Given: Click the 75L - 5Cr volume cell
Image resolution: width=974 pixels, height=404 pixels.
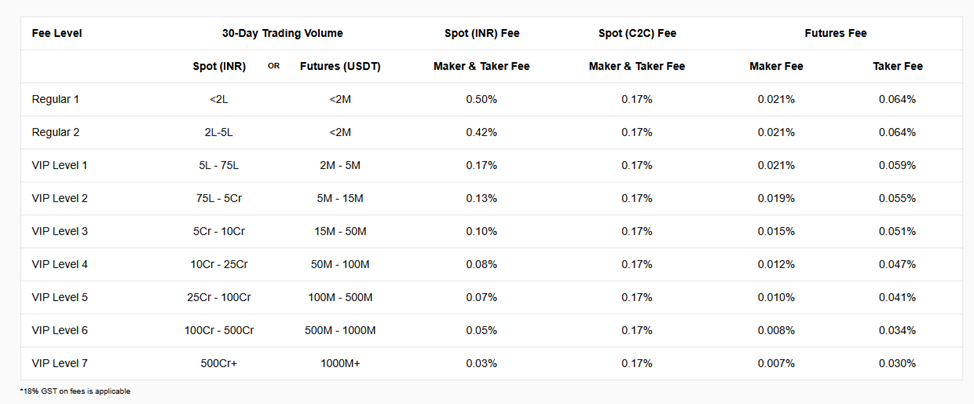Looking at the screenshot, I should 219,198.
